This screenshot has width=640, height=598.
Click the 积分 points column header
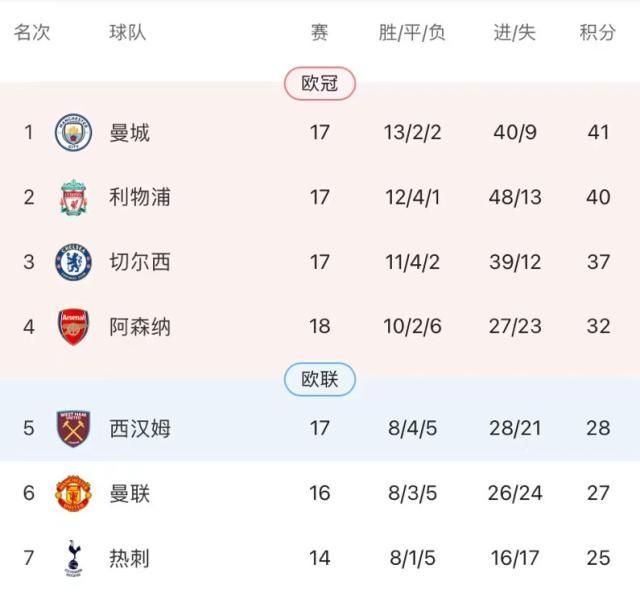click(598, 33)
